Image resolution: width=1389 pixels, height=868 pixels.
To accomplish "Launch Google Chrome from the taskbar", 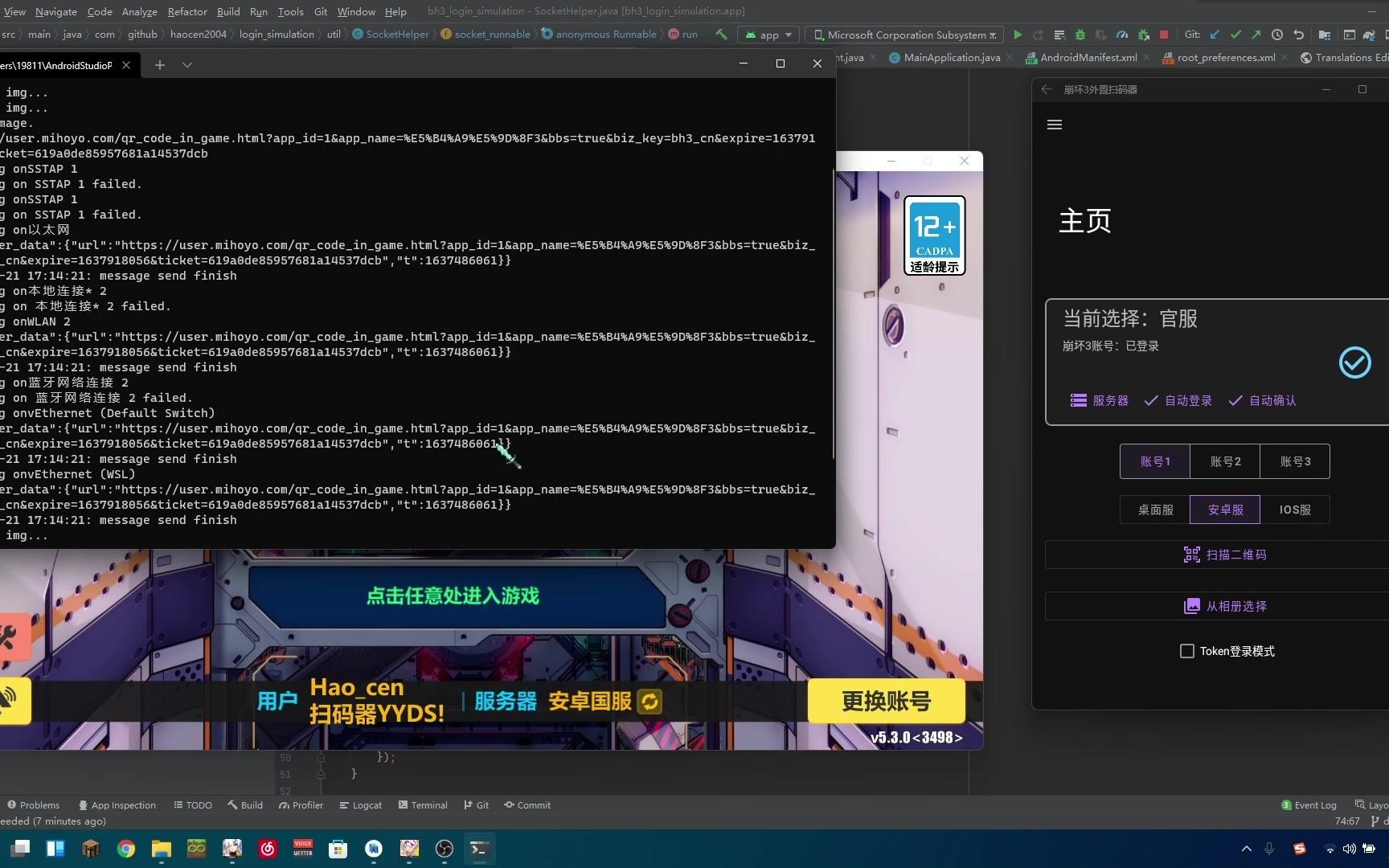I will click(126, 849).
